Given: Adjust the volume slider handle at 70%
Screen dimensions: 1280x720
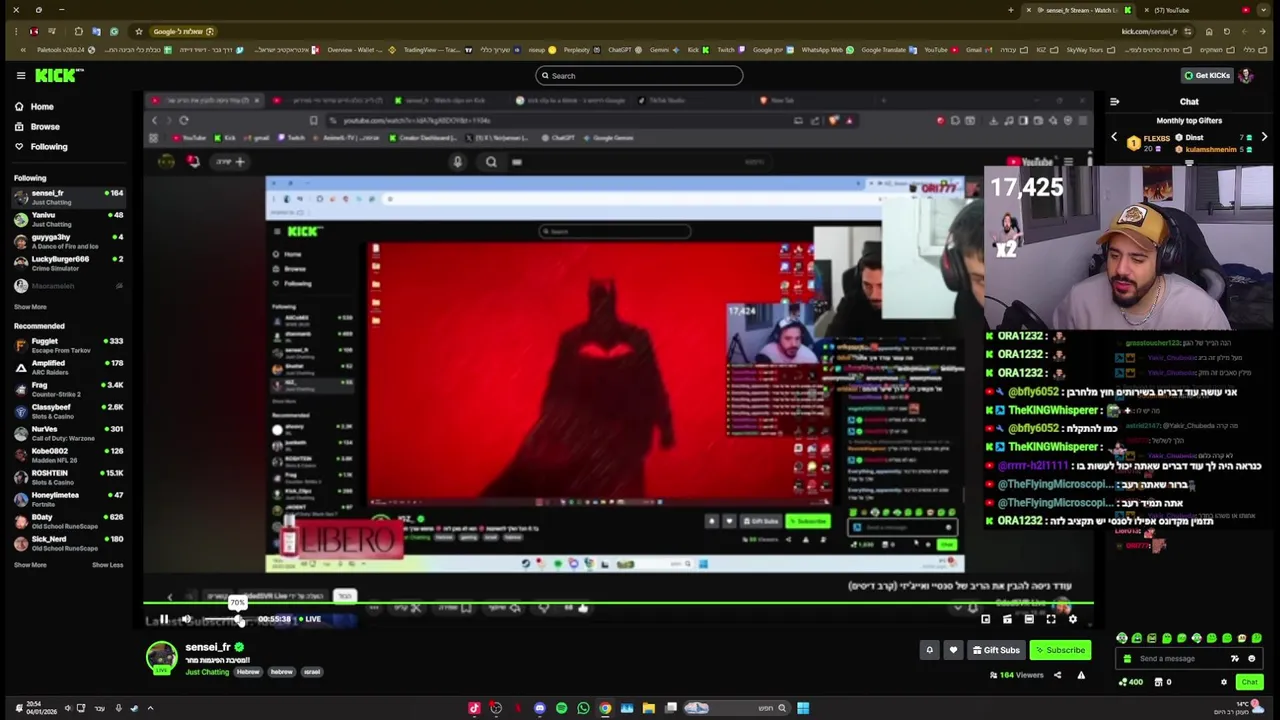Looking at the screenshot, I should tap(239, 620).
